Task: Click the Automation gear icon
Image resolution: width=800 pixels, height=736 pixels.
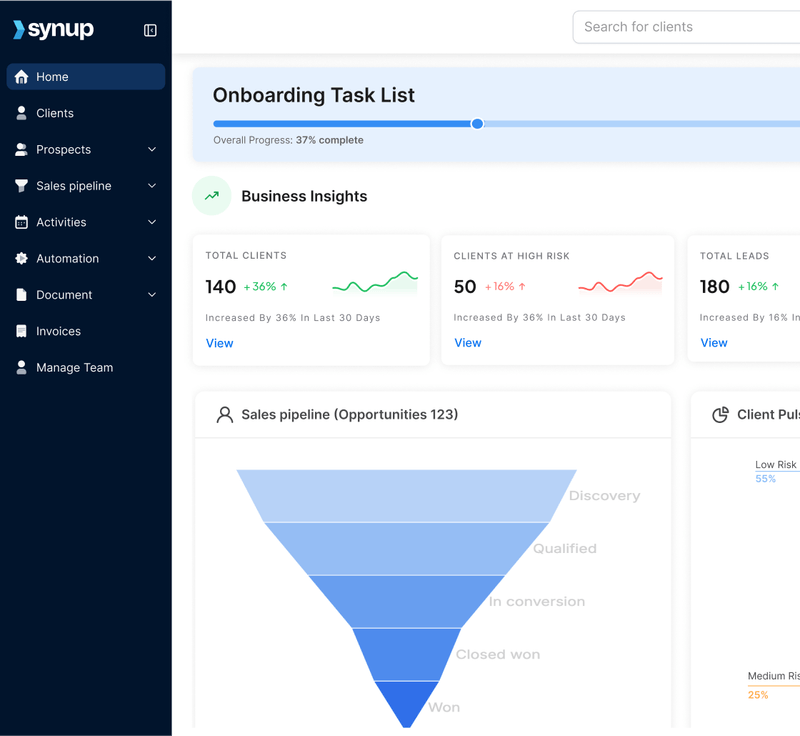Action: 22,258
